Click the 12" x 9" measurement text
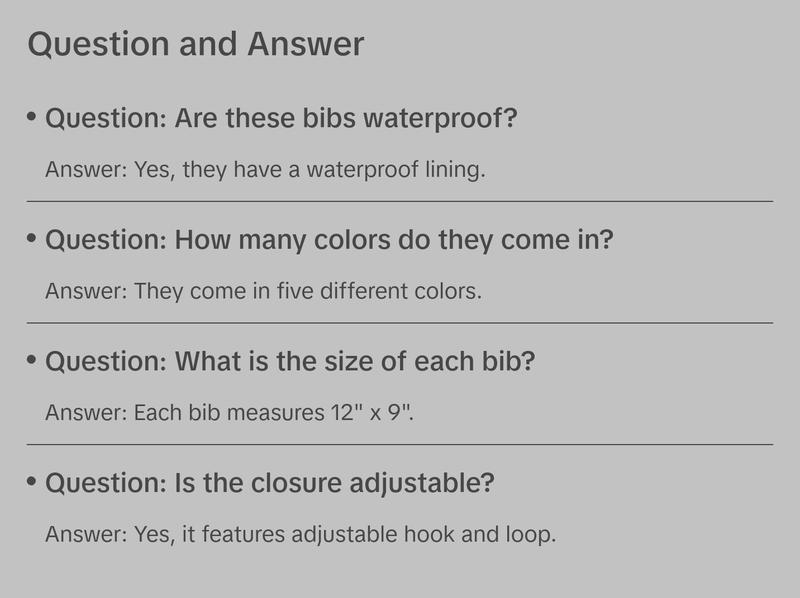Screen dimensions: 800x598 [372, 413]
